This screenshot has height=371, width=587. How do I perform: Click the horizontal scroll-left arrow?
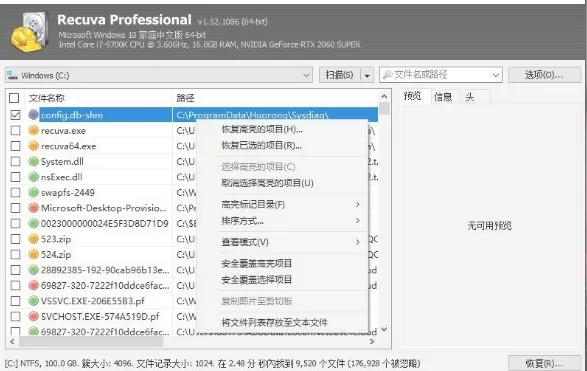pos(12,341)
